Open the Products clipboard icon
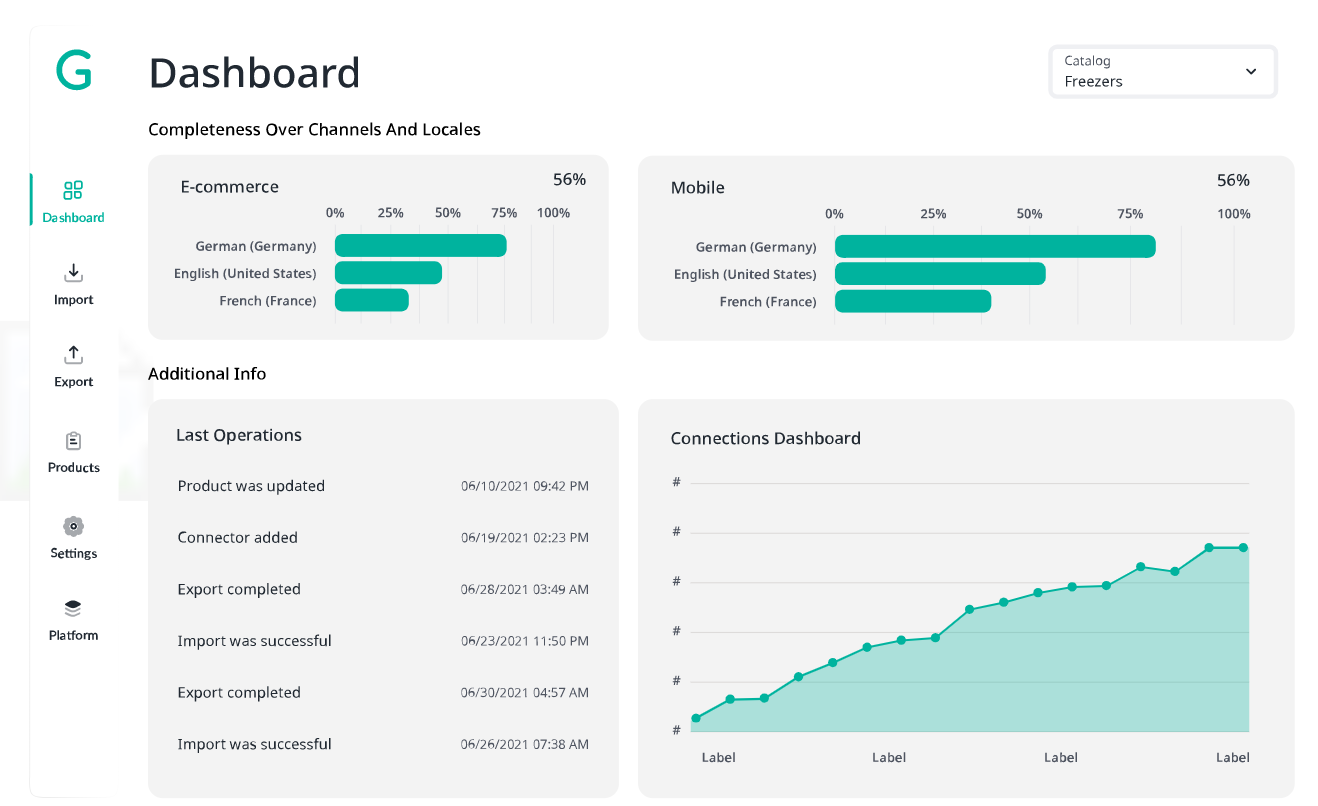The width and height of the screenshot is (1318, 806). 73,440
